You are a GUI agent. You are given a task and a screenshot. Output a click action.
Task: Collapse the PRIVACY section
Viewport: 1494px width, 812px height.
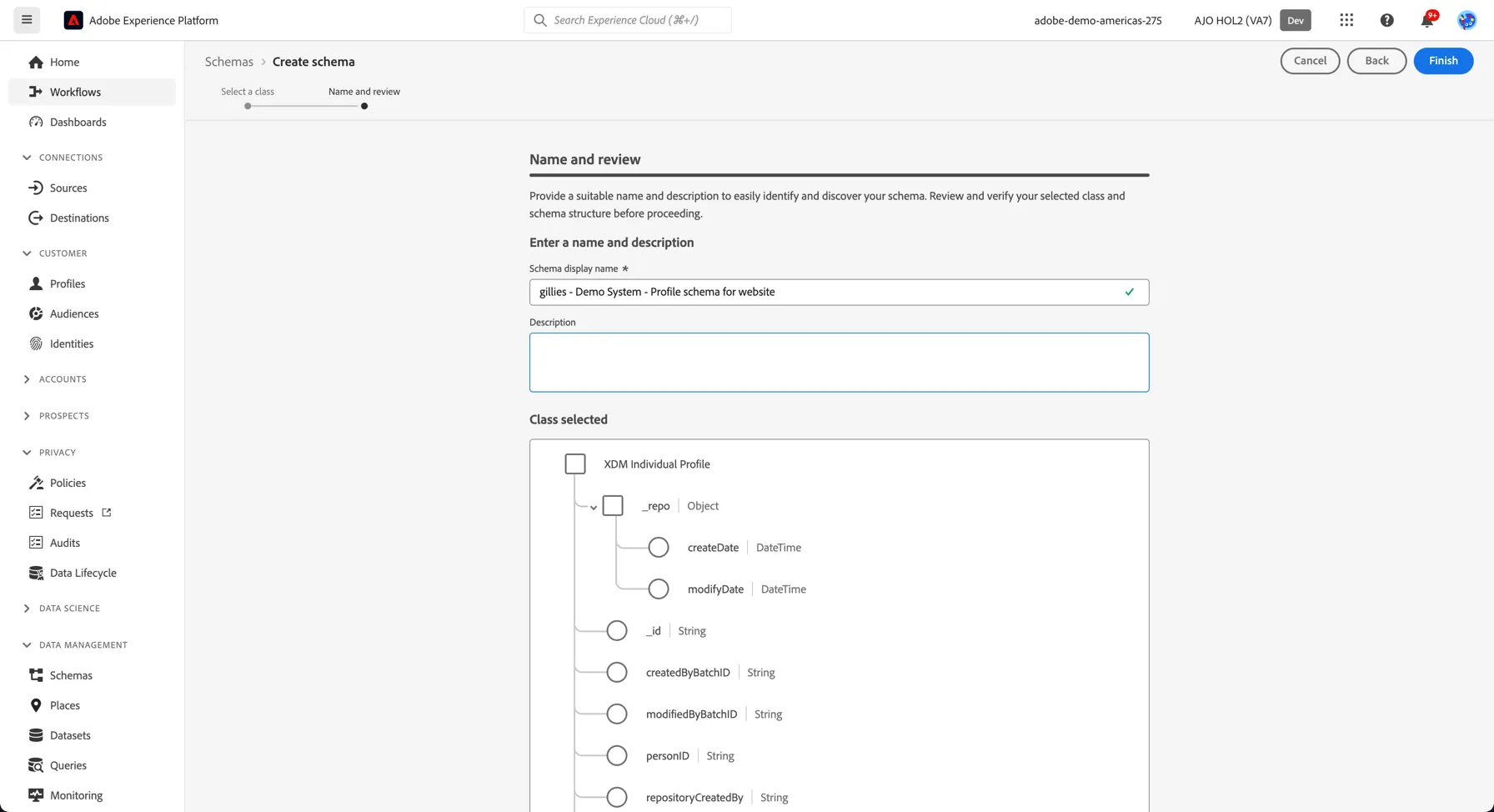(x=27, y=453)
